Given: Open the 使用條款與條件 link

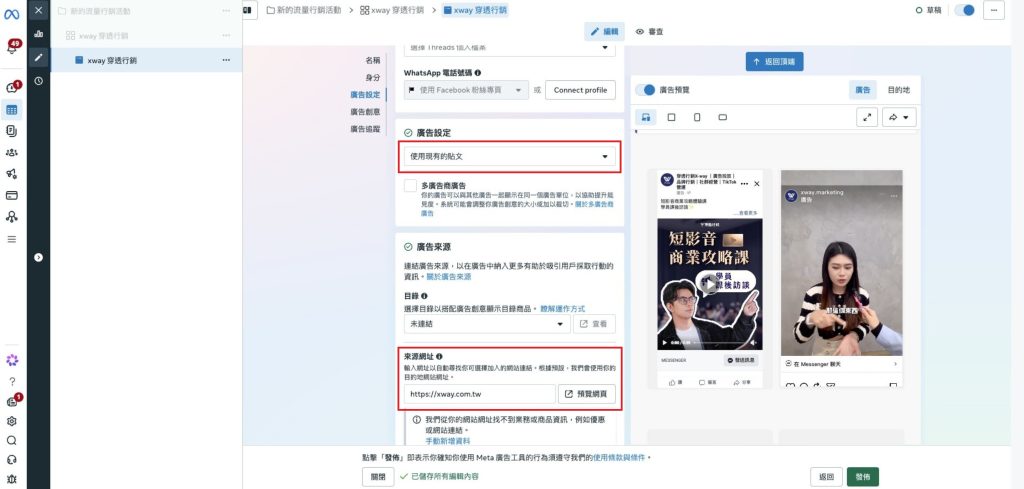Looking at the screenshot, I should (x=619, y=458).
